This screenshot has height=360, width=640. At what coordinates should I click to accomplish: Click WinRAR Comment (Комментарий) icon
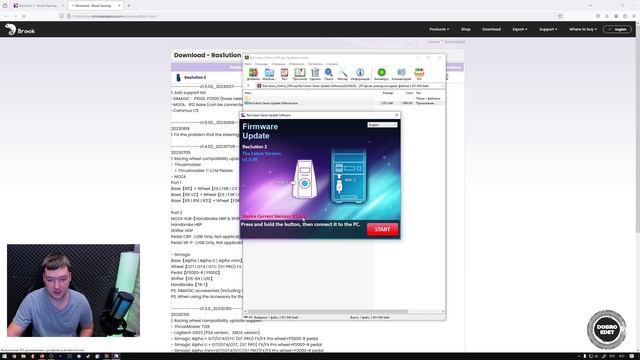pyautogui.click(x=401, y=74)
